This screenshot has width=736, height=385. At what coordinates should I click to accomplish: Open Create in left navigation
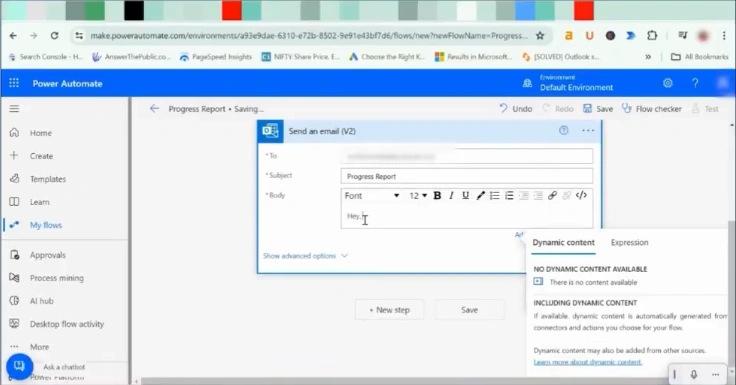[41, 156]
